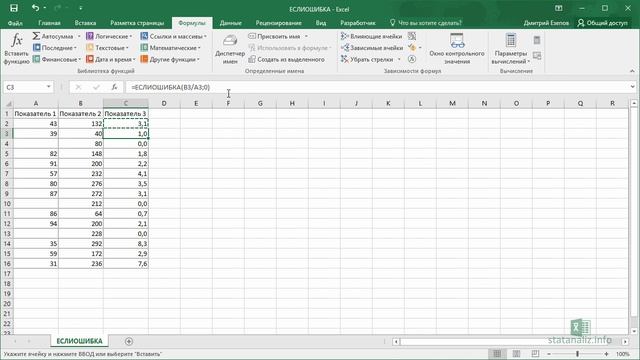Open Text functions (Текстовые)

(x=107, y=48)
